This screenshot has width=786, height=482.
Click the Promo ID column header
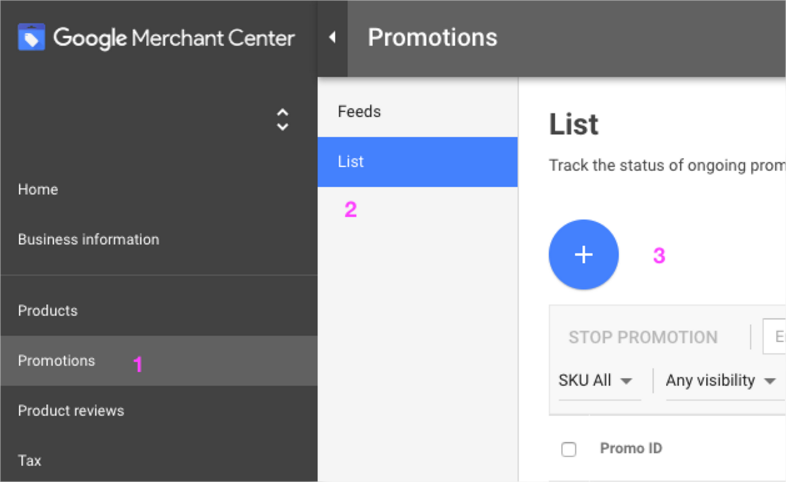631,448
